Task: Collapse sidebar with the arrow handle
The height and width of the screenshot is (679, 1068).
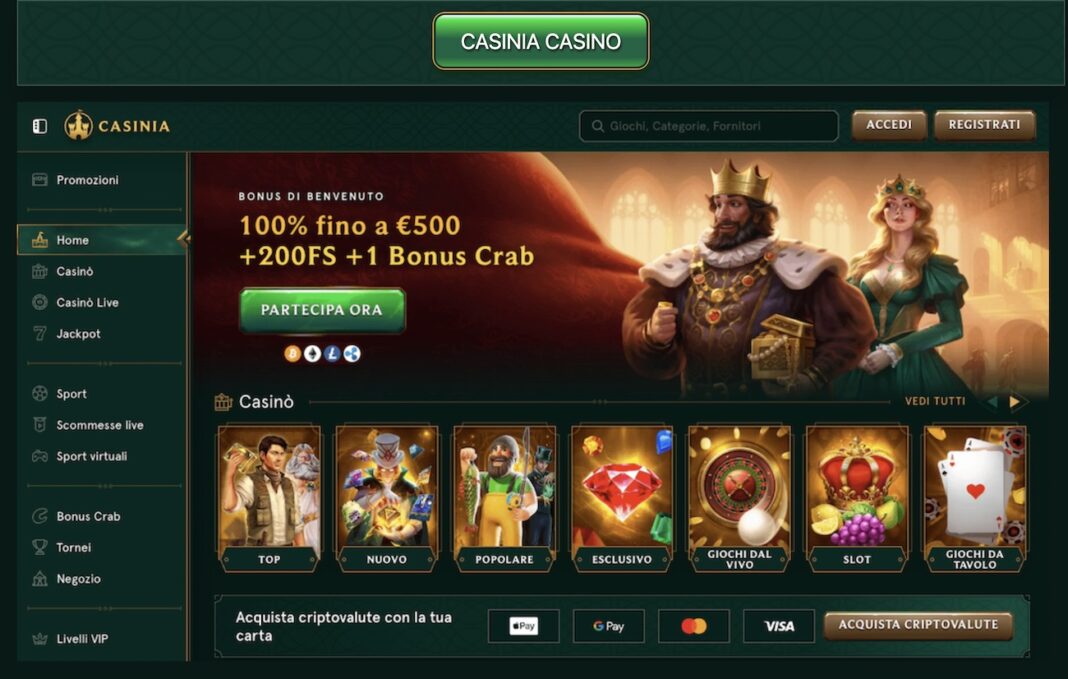Action: [184, 238]
